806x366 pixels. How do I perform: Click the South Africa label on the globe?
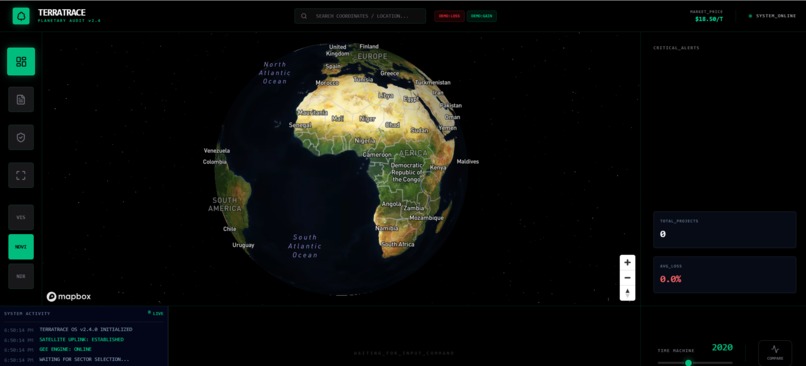point(398,245)
